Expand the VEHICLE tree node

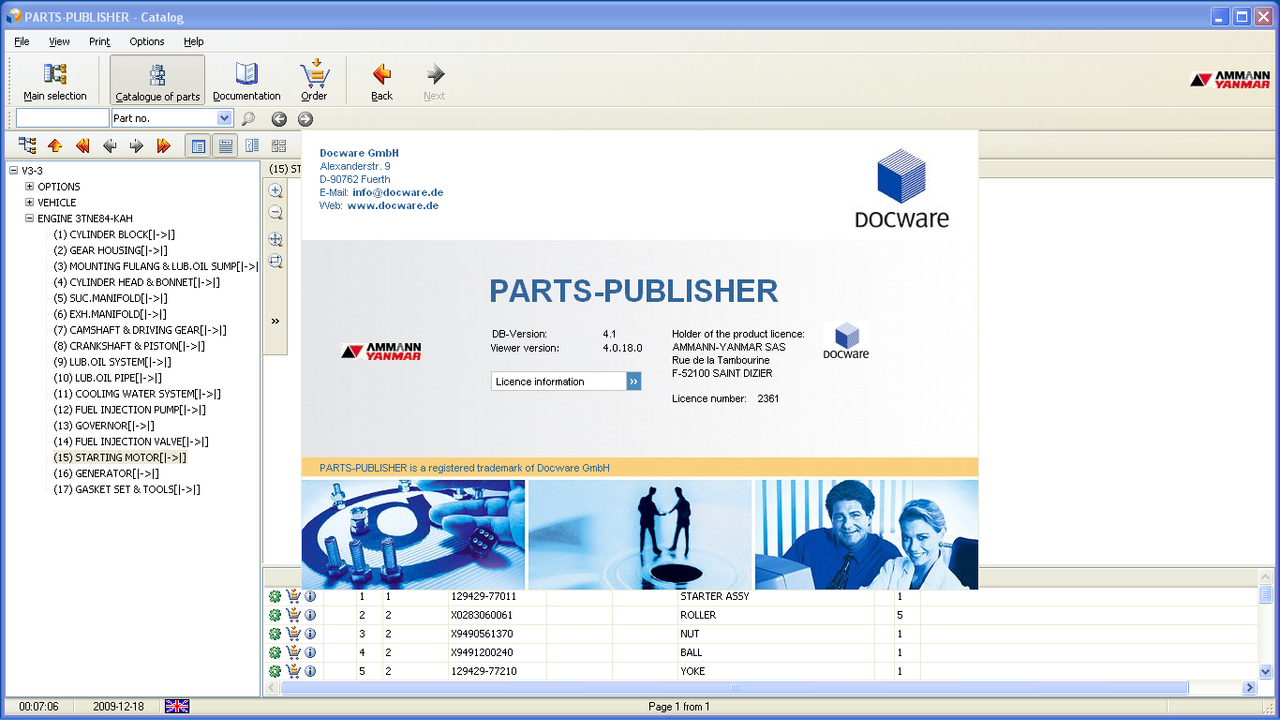click(30, 203)
